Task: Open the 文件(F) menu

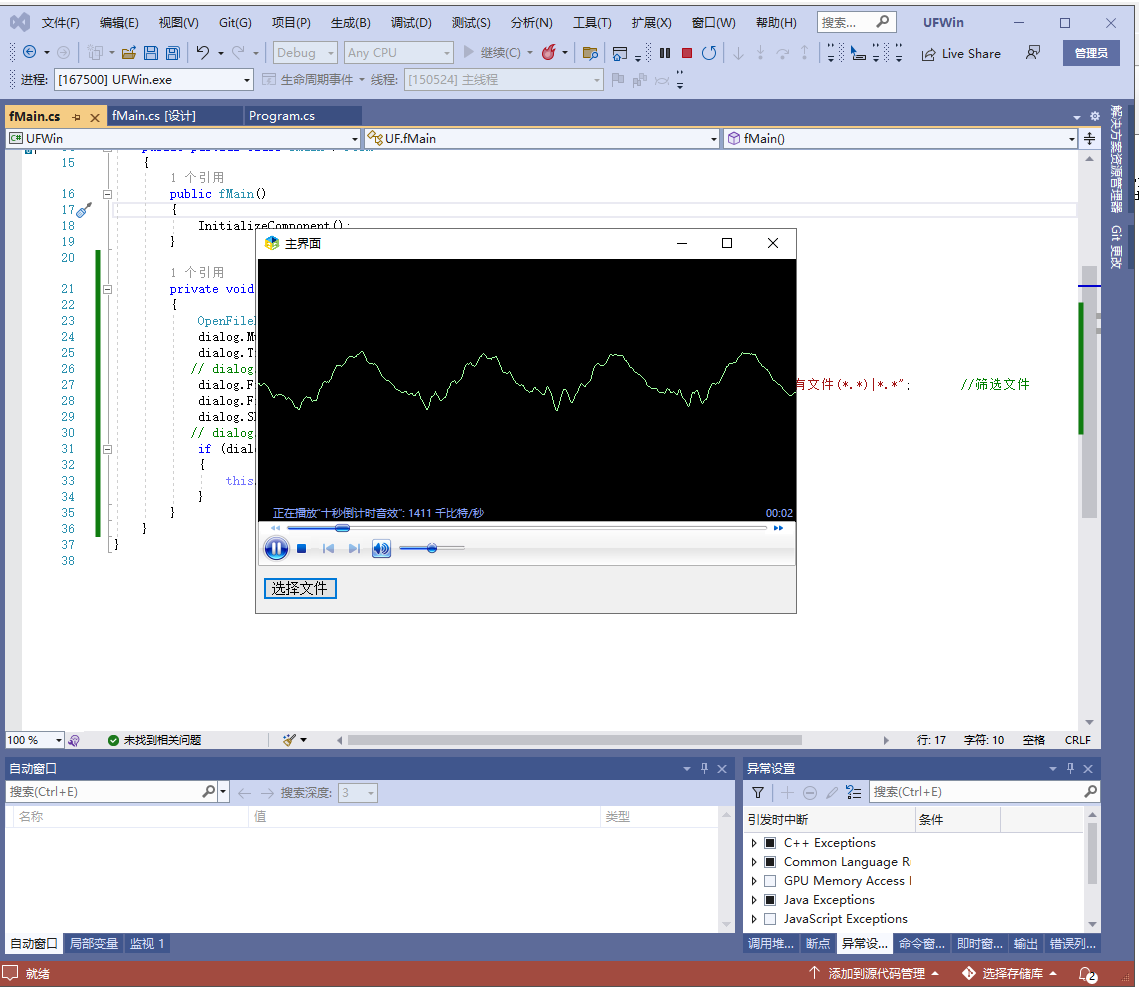Action: 60,23
